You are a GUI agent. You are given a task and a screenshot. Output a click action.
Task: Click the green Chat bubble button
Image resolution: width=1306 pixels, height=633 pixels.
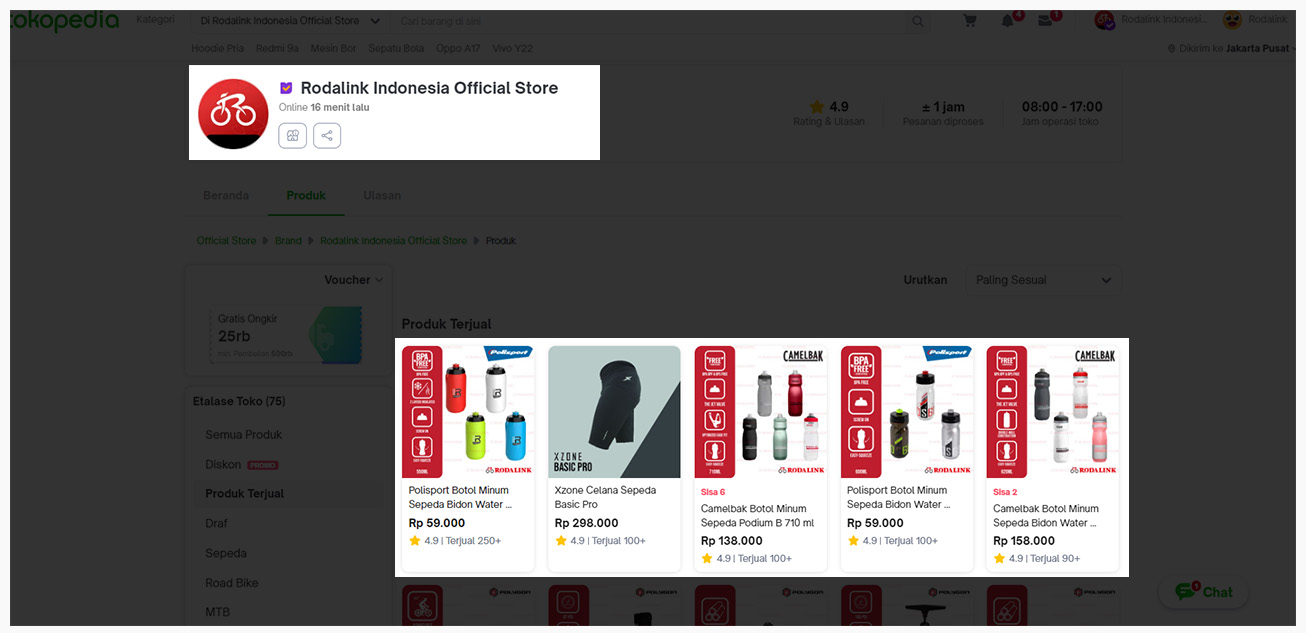(1202, 591)
